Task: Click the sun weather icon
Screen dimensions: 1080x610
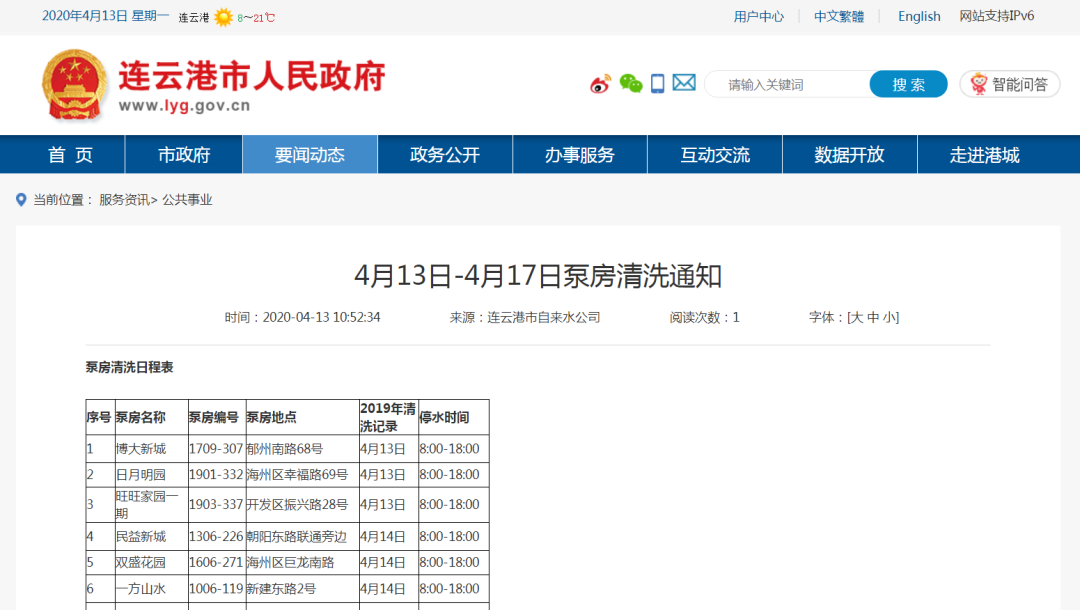Action: pos(223,17)
